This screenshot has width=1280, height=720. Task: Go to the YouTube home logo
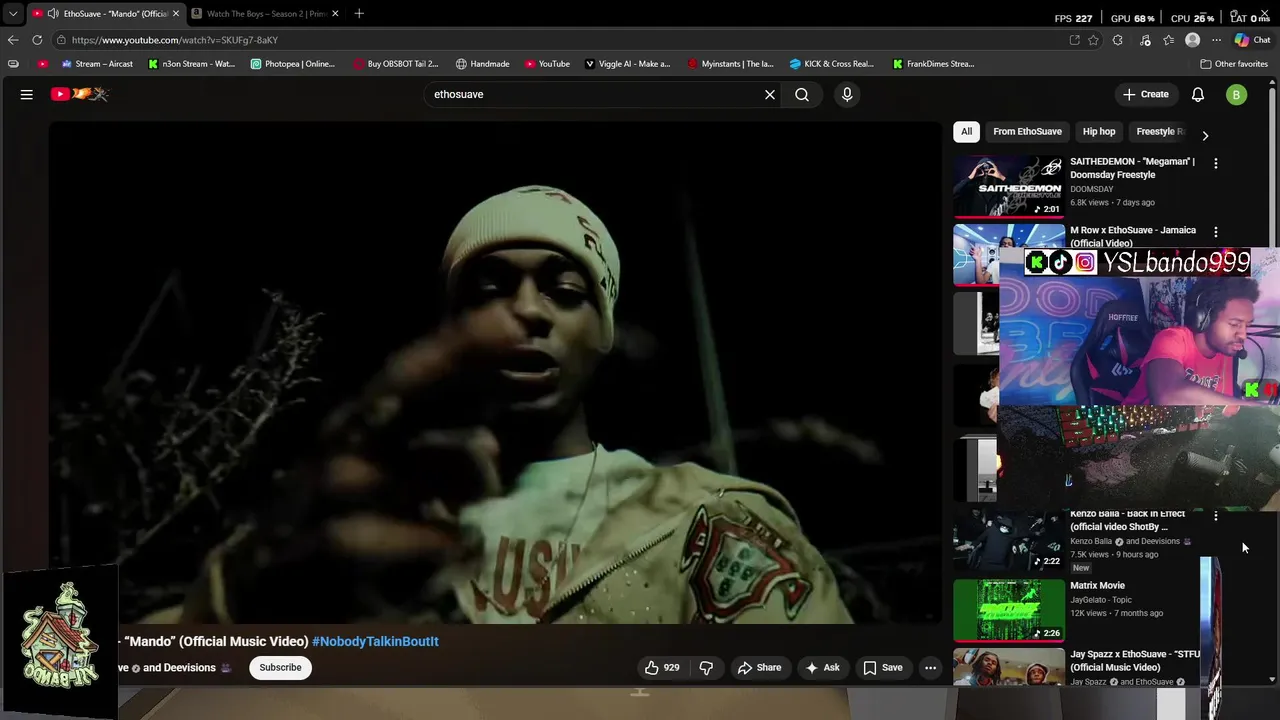pos(80,94)
